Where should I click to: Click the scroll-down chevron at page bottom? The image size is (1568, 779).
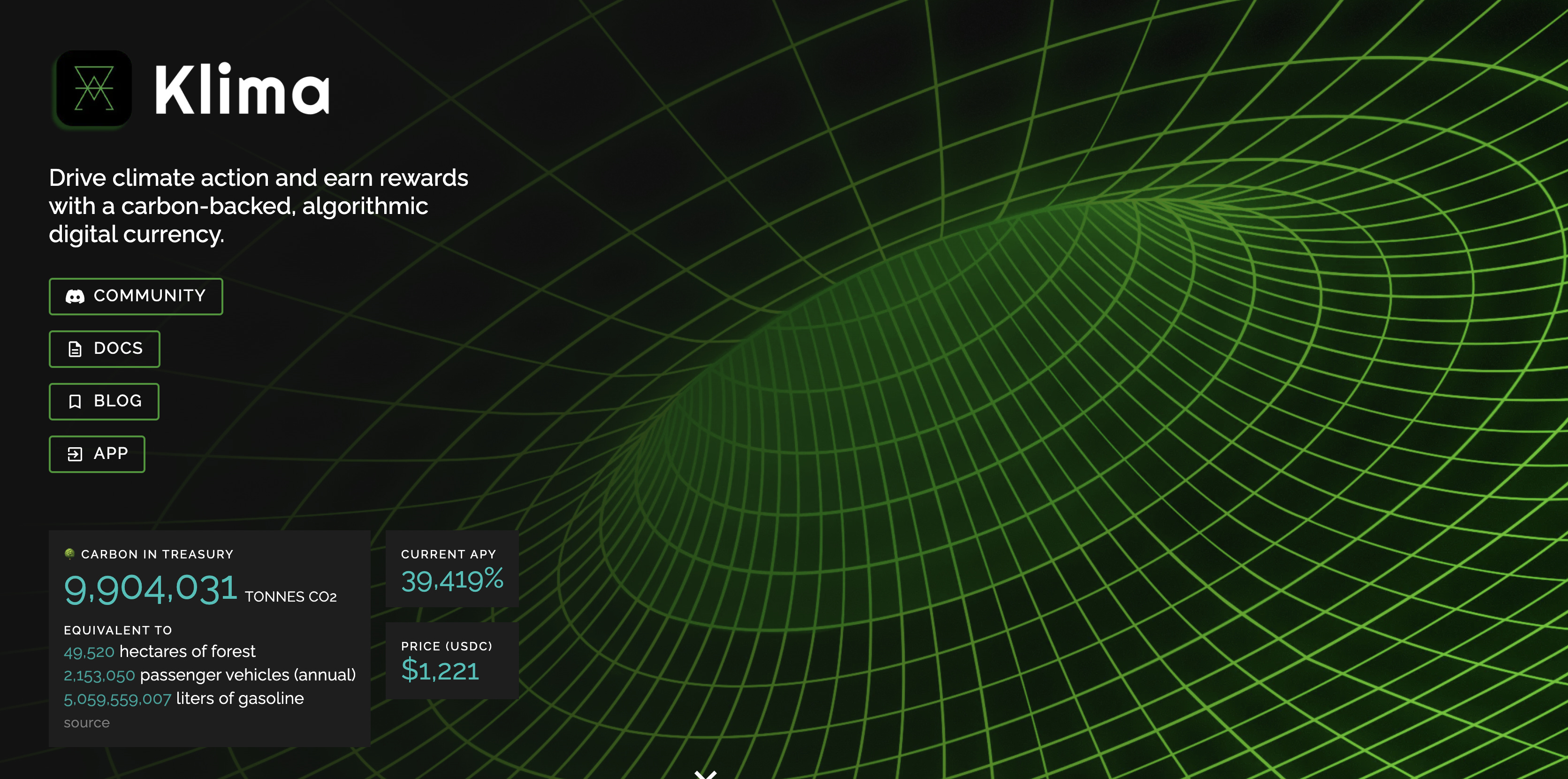coord(706,775)
